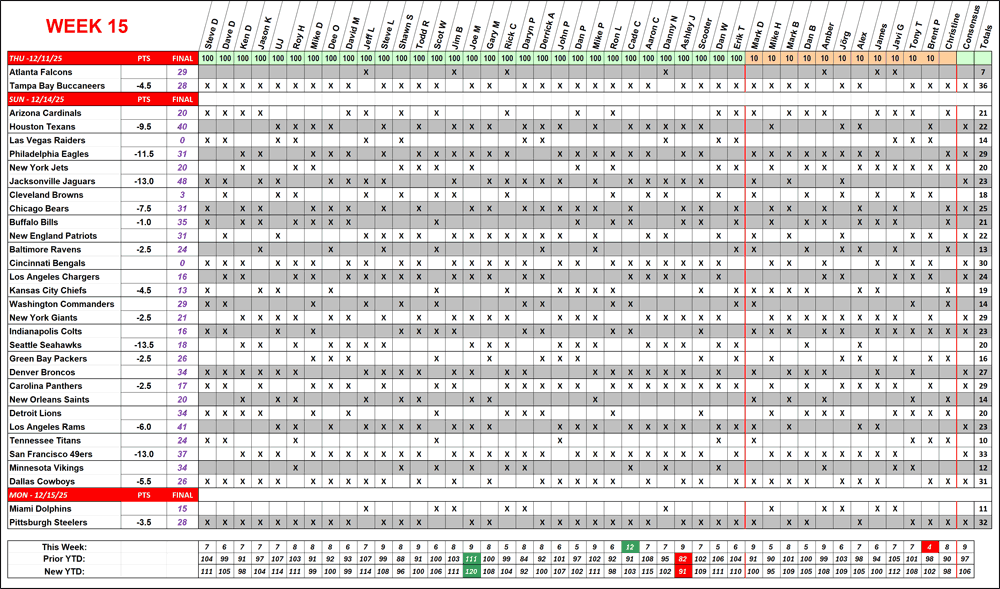Viewport: 1000px width, 589px height.
Task: Click the Los Angeles Rams final score 41
Action: tap(182, 427)
